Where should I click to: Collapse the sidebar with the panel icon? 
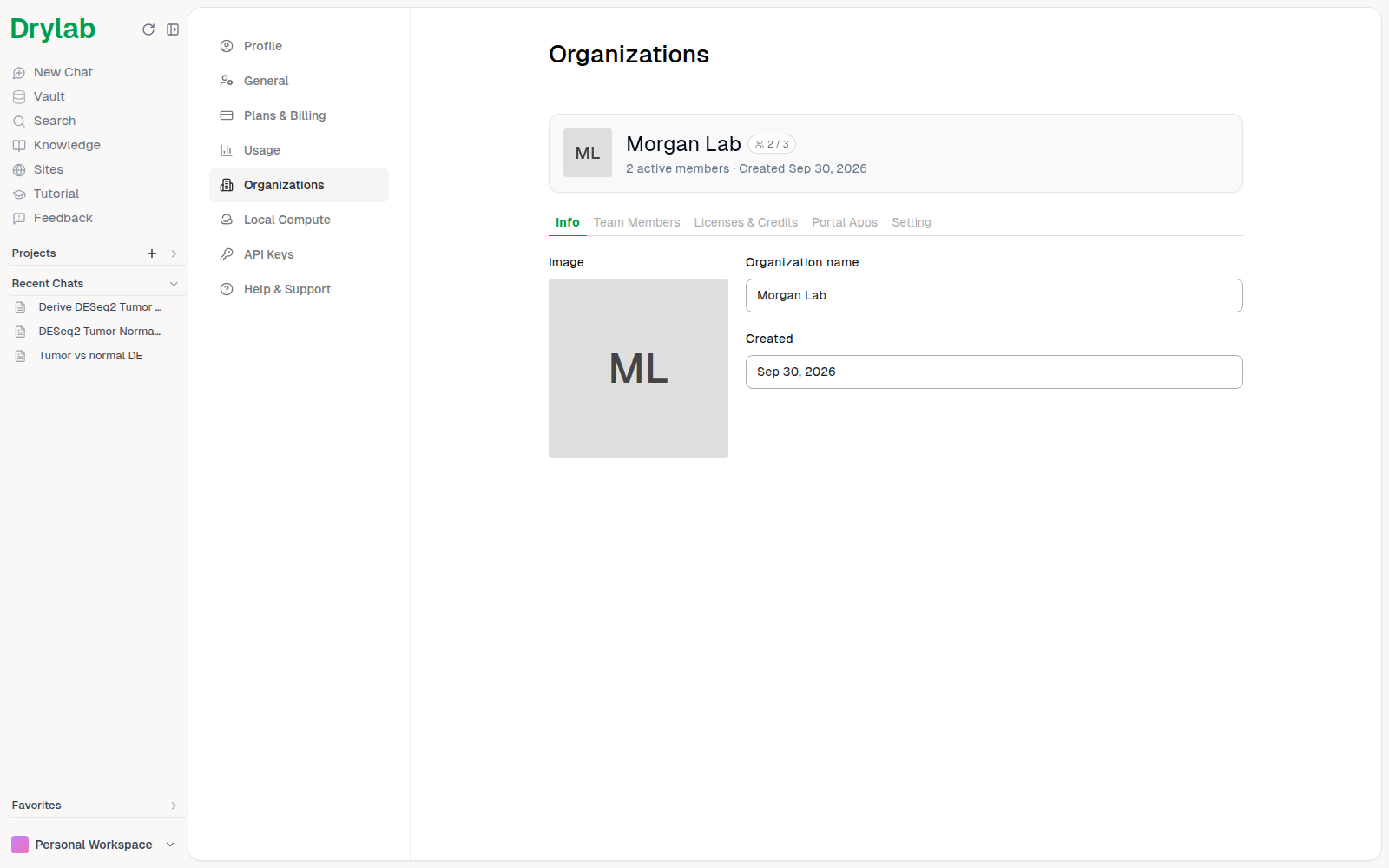[173, 30]
